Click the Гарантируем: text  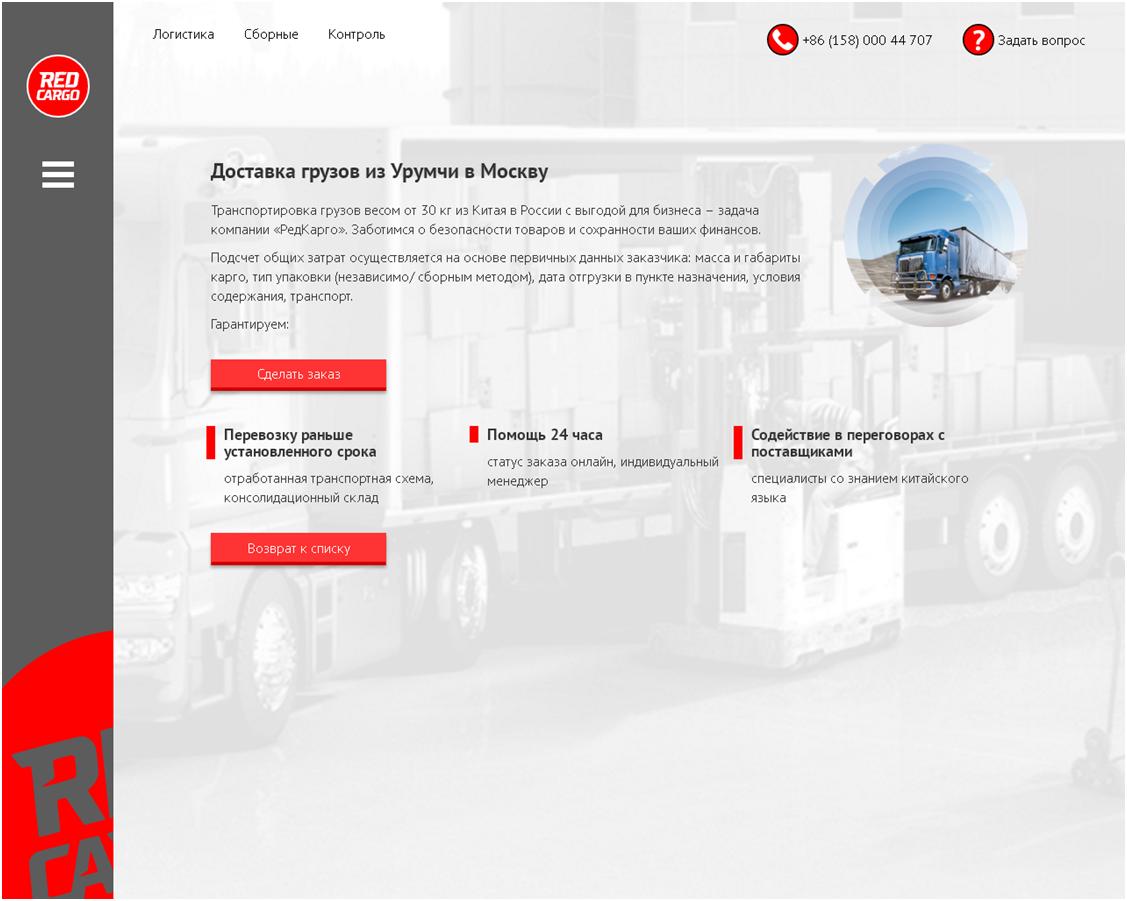(x=249, y=325)
